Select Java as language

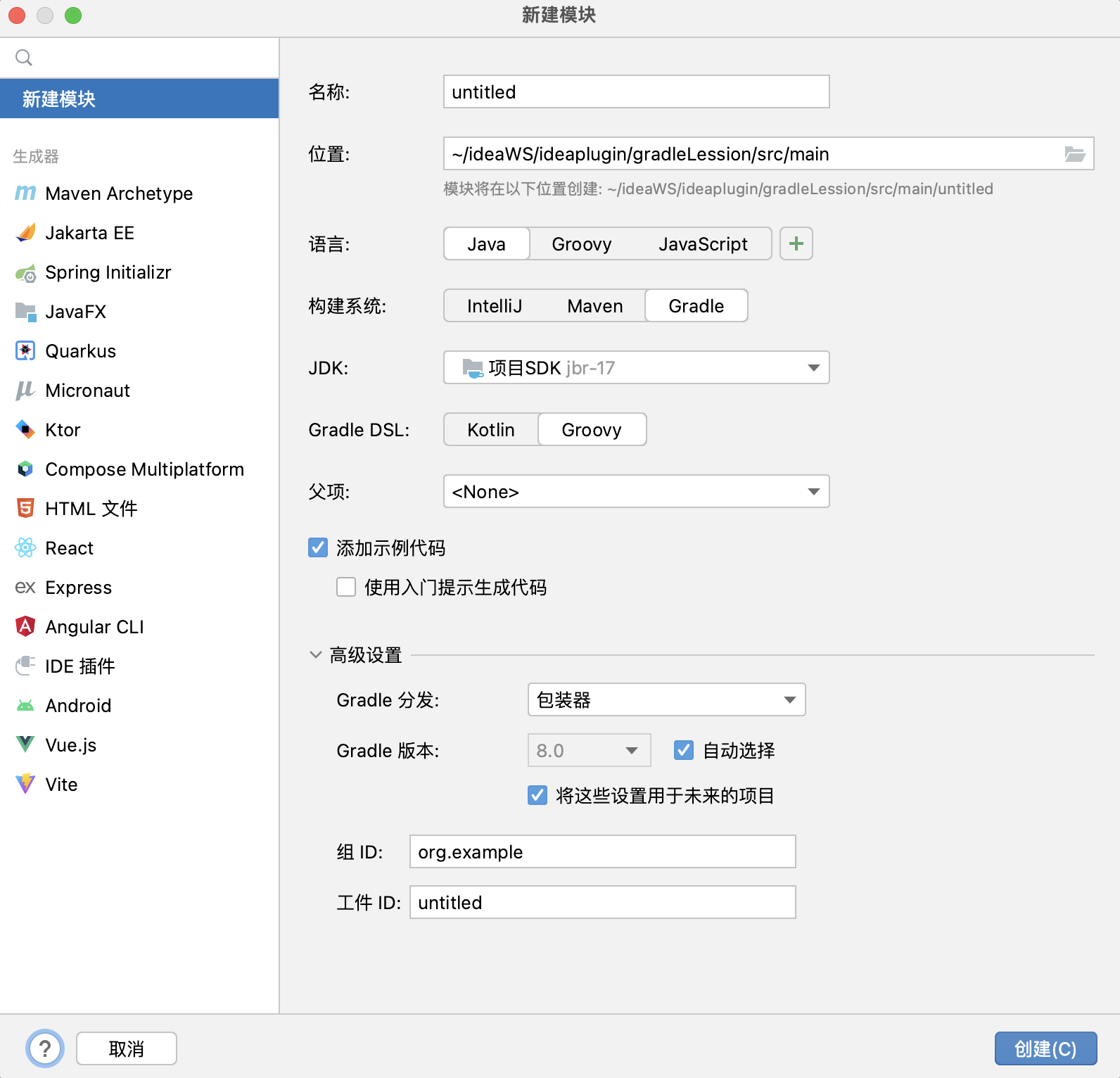point(487,243)
